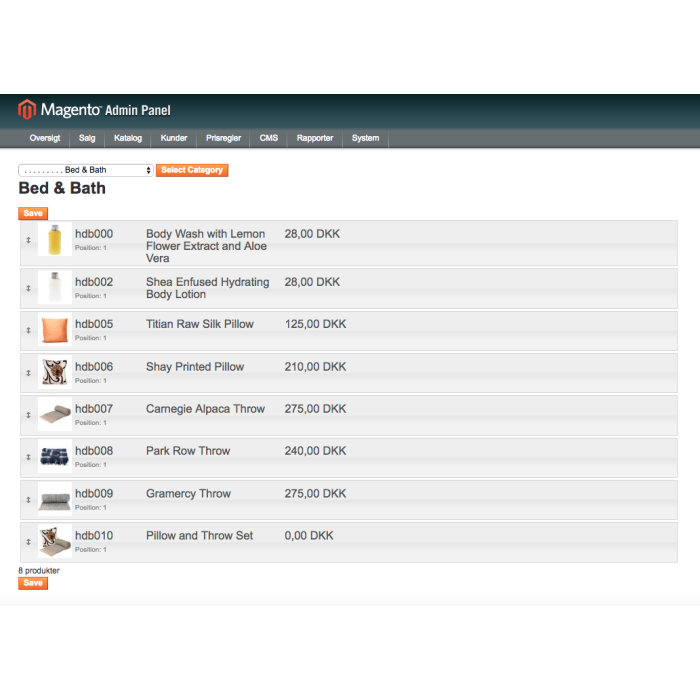This screenshot has width=700, height=700.
Task: Click the 8 produkter count text
Action: (x=39, y=571)
